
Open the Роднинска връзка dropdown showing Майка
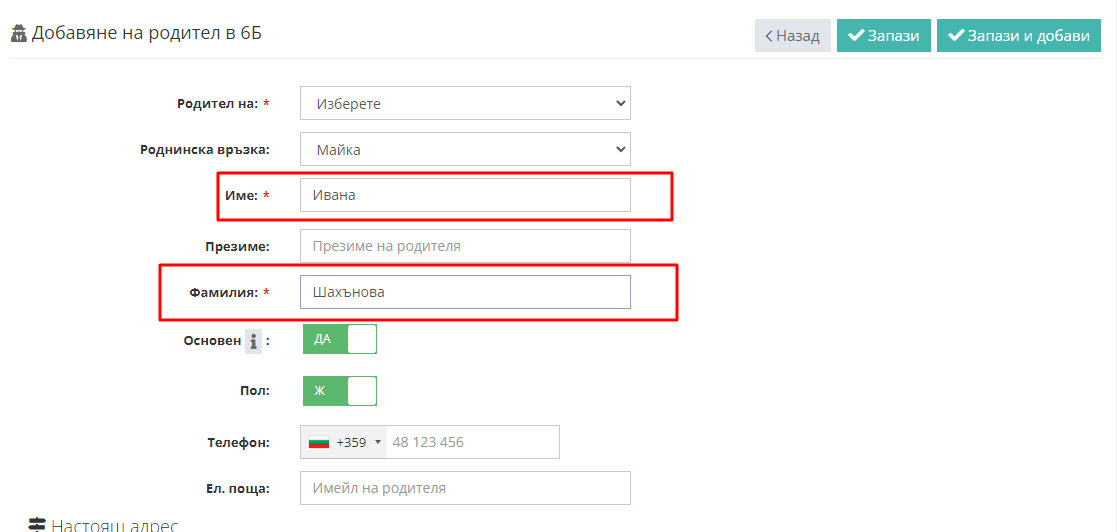coord(465,150)
